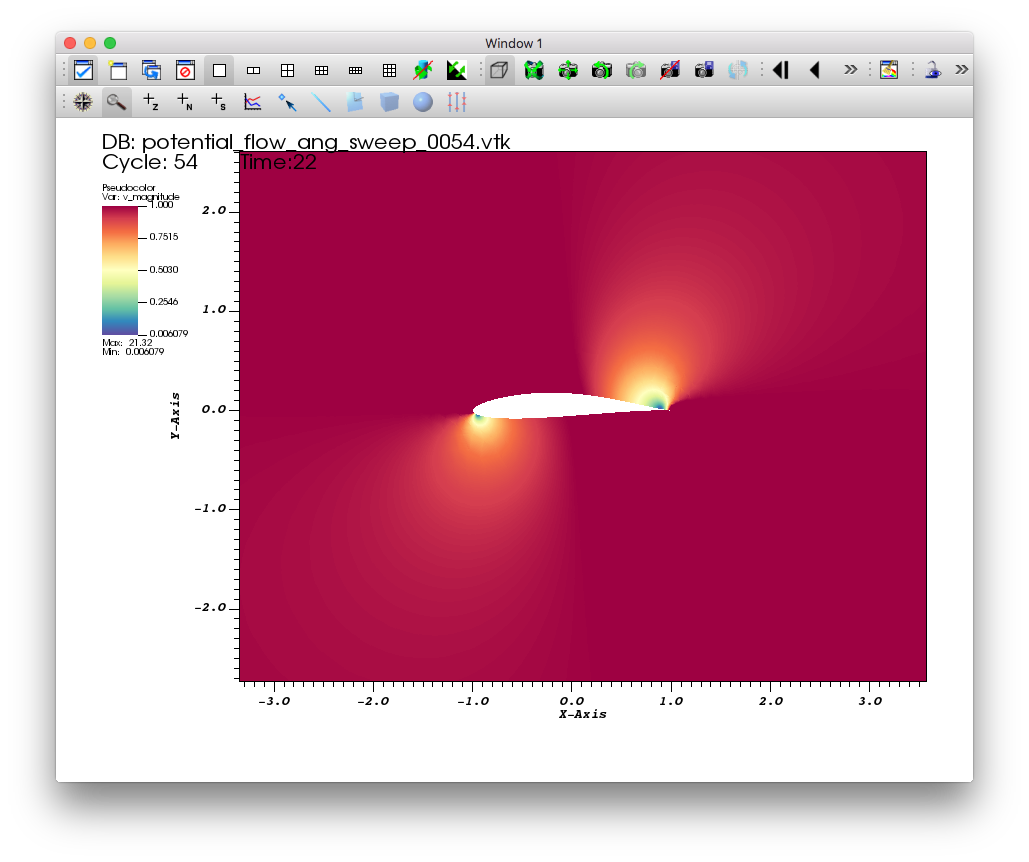The width and height of the screenshot is (1029, 862).
Task: Click the 'Var: v_magnitude' legend label
Action: (140, 197)
